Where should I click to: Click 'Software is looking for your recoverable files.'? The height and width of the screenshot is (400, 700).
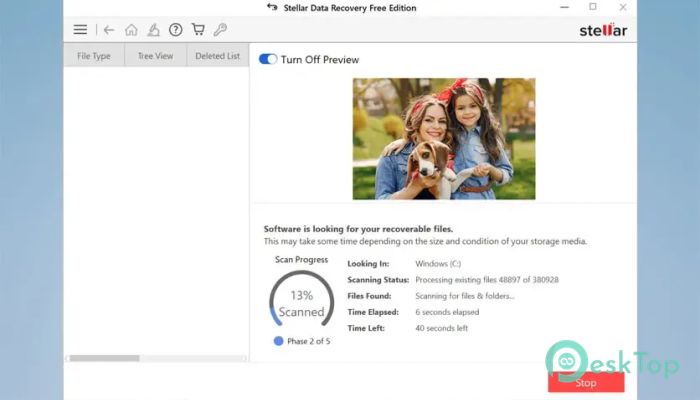pos(358,229)
